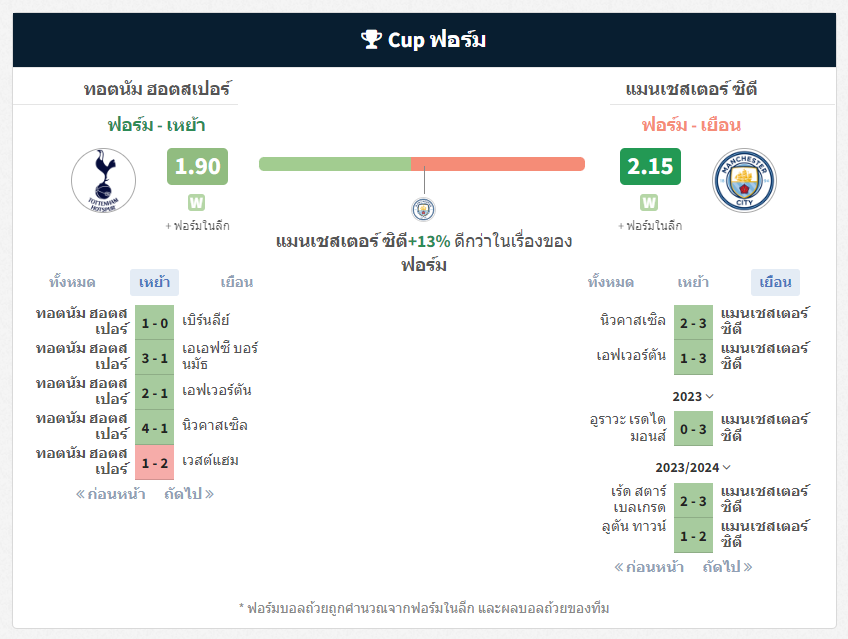Viewport: 848px width, 639px height.
Task: Click the trophy icon in Cup header
Action: pyautogui.click(x=371, y=39)
